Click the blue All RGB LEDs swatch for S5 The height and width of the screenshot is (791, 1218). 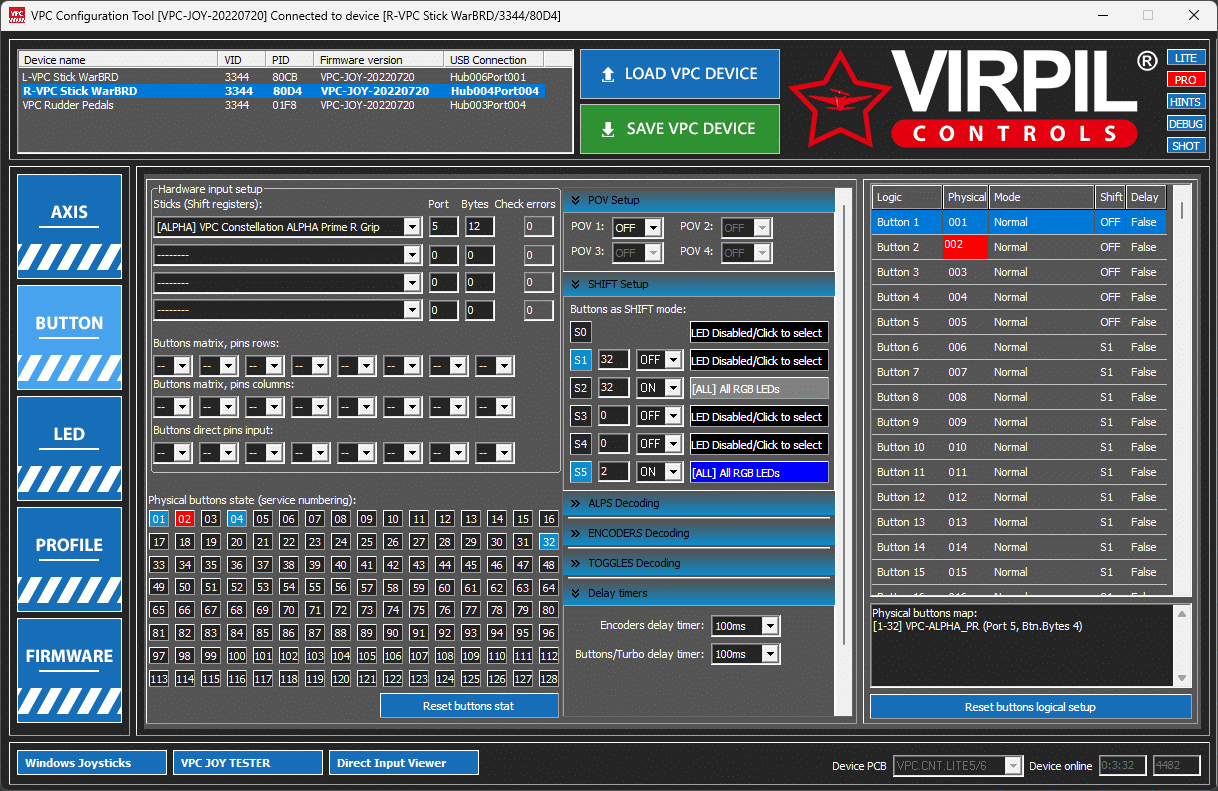[x=759, y=472]
